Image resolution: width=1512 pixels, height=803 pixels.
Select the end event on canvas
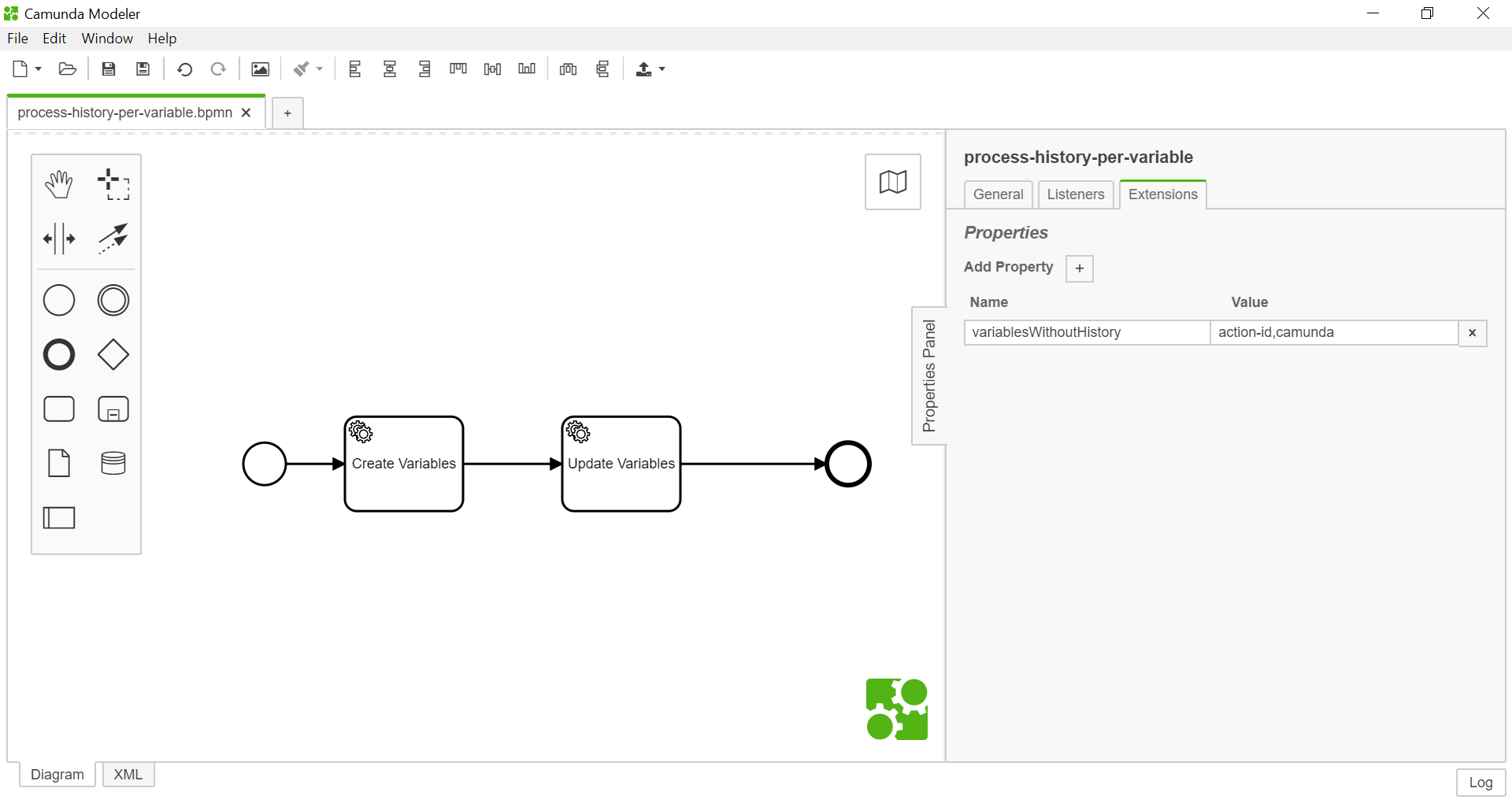pos(848,464)
